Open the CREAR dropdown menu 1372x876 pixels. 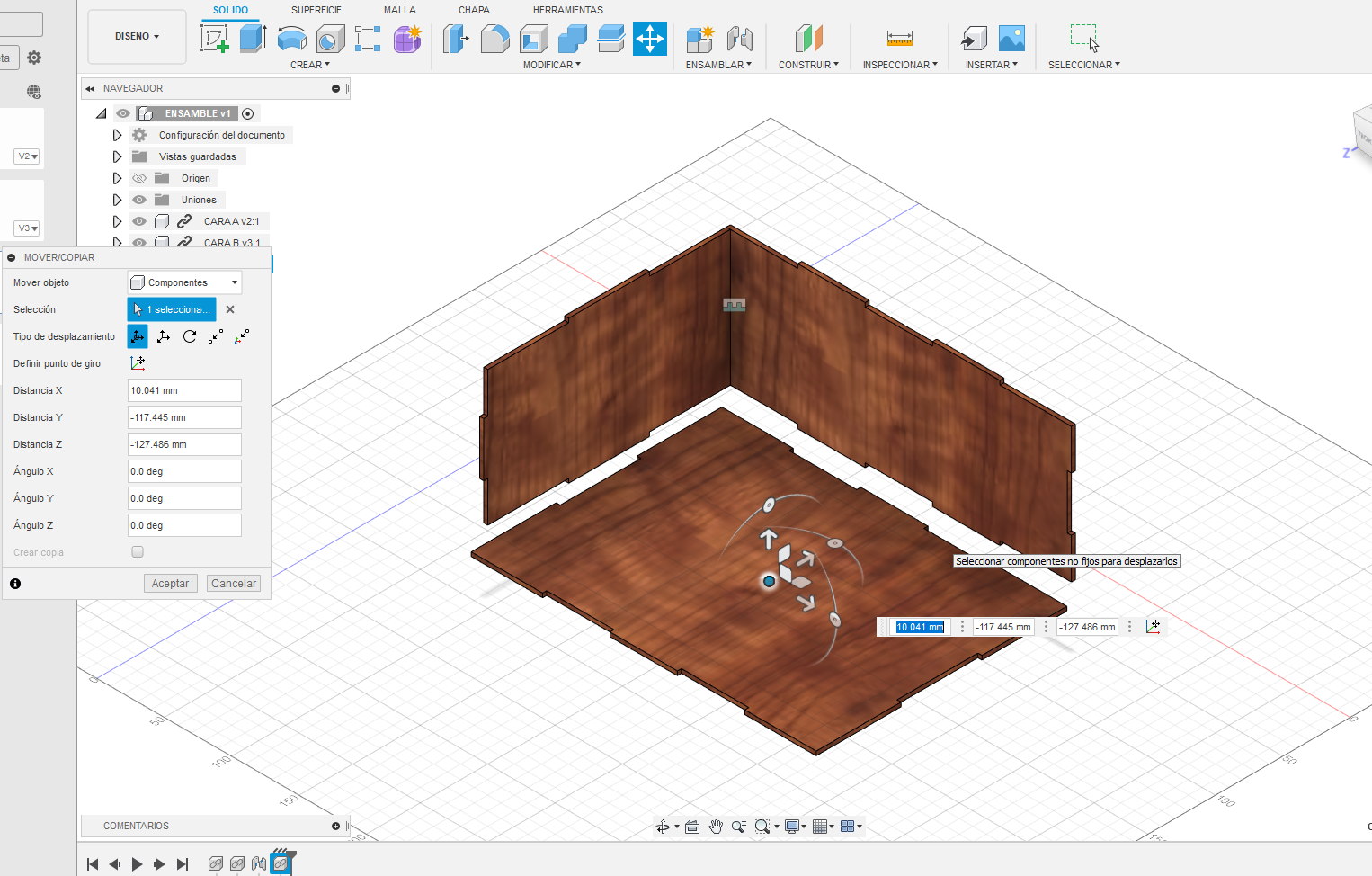point(310,65)
